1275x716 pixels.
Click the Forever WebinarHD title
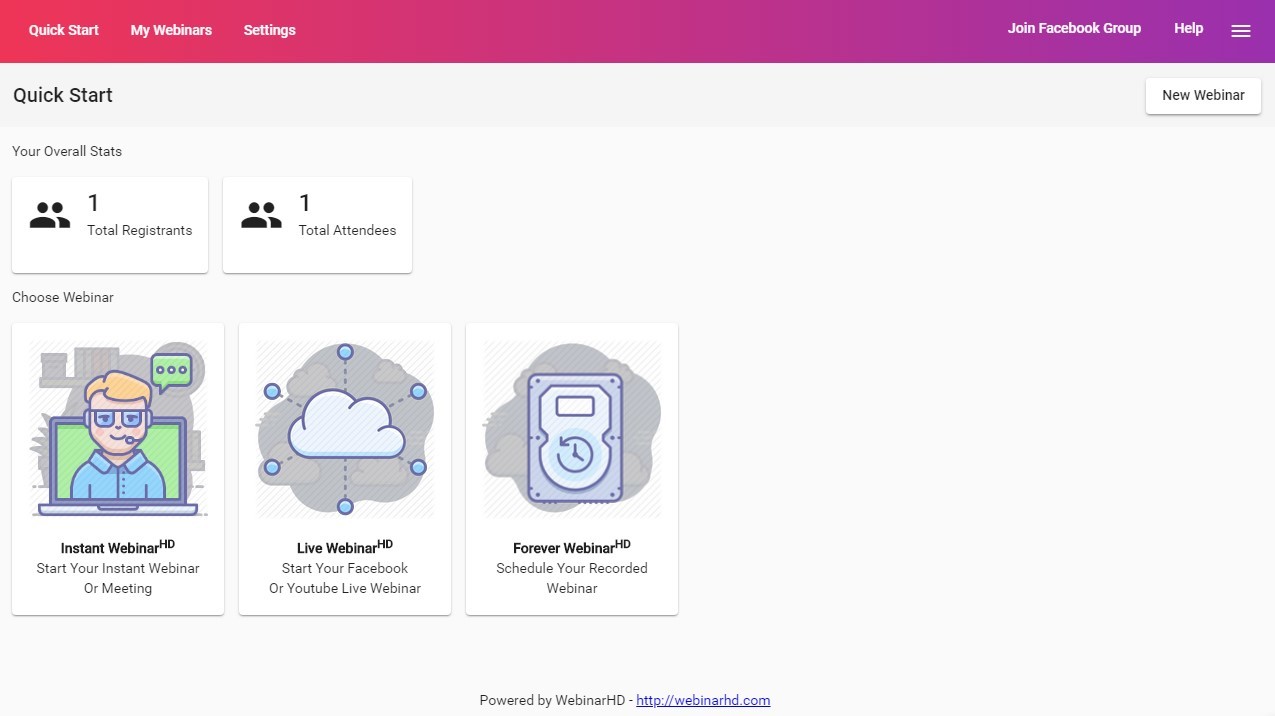pos(572,547)
